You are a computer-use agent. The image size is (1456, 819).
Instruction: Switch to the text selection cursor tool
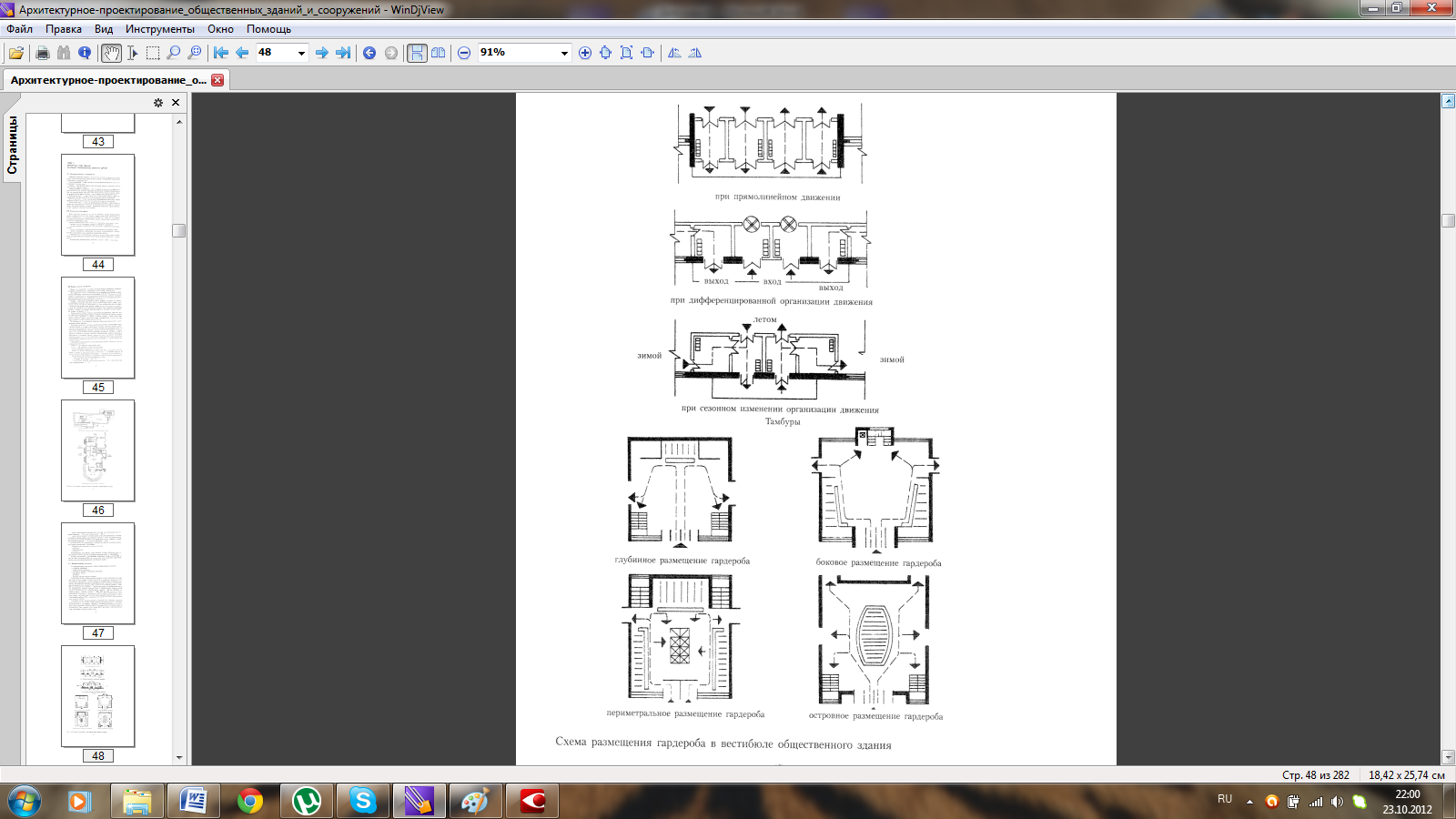click(133, 53)
